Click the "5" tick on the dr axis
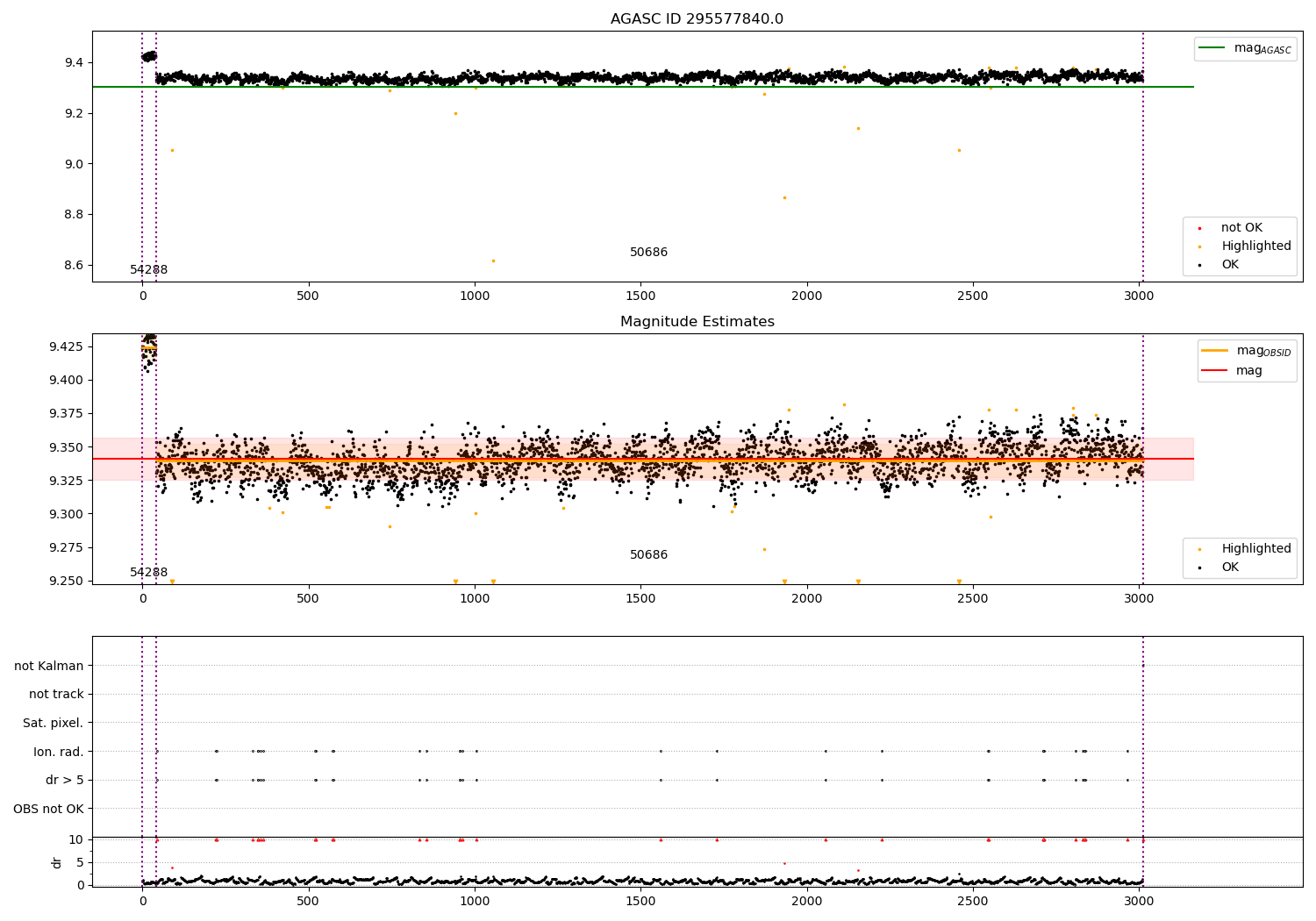This screenshot has height=921, width=1316. pyautogui.click(x=80, y=863)
